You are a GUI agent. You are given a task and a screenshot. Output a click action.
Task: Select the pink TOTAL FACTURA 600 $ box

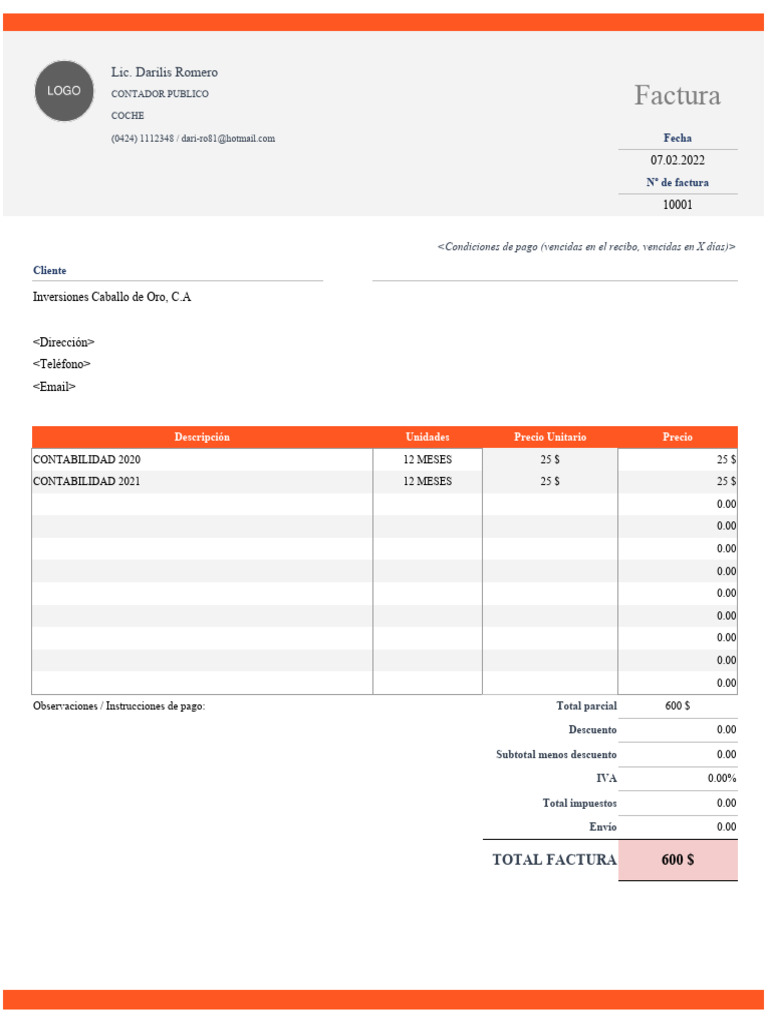pos(678,860)
